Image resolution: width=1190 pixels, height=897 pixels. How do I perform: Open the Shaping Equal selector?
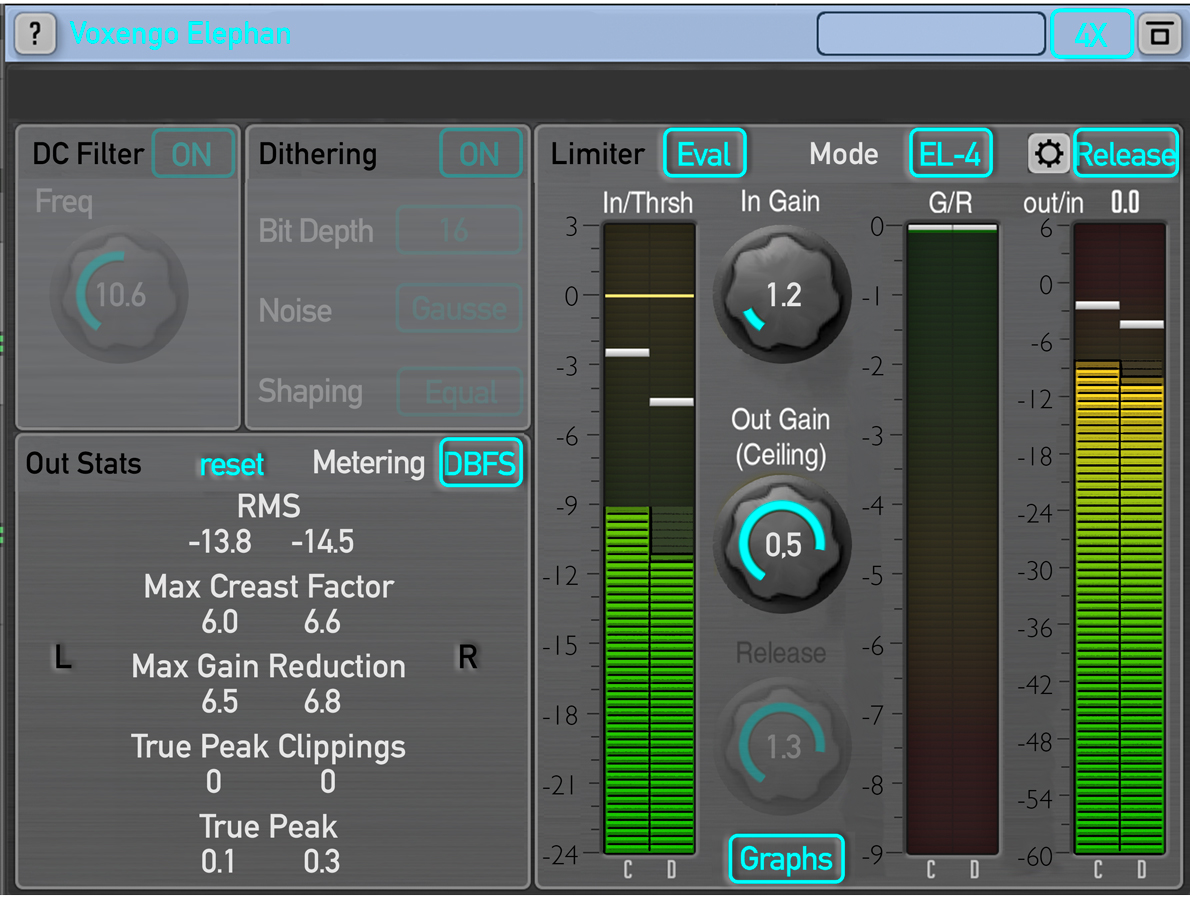point(461,392)
